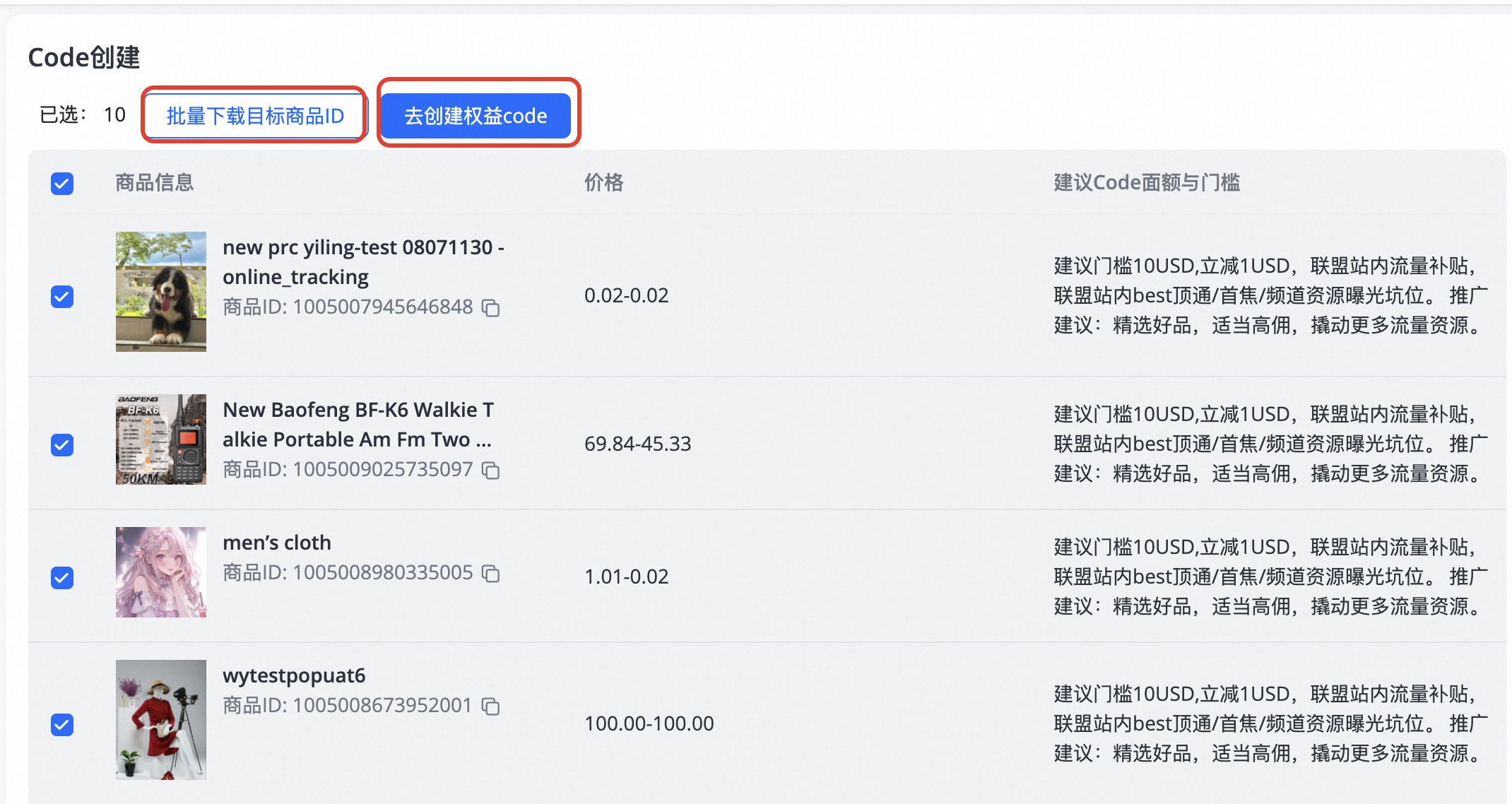Uncheck the Baofeng BF-K6 Walkie Talkie row

(x=62, y=445)
